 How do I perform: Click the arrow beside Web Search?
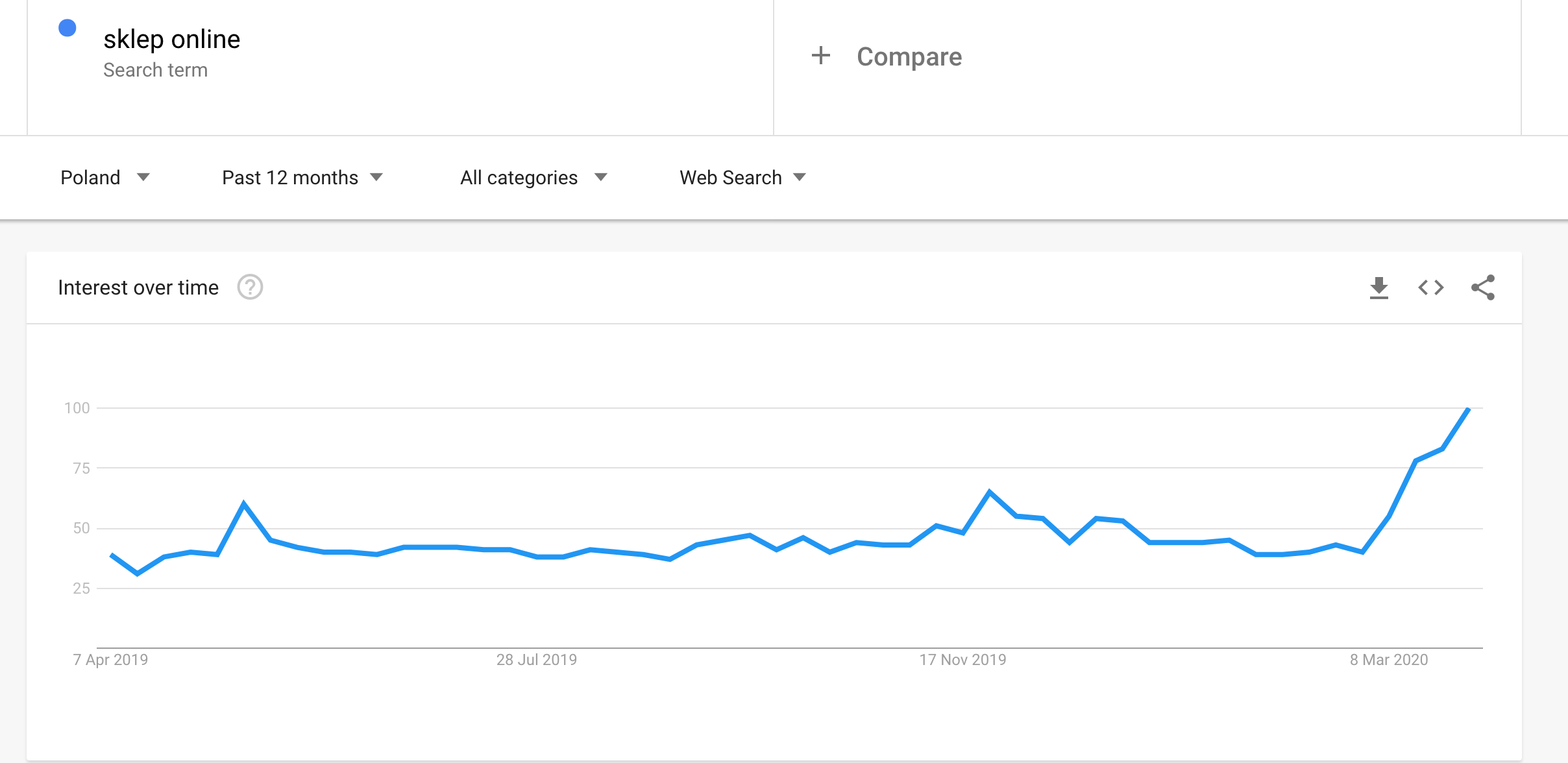[800, 177]
